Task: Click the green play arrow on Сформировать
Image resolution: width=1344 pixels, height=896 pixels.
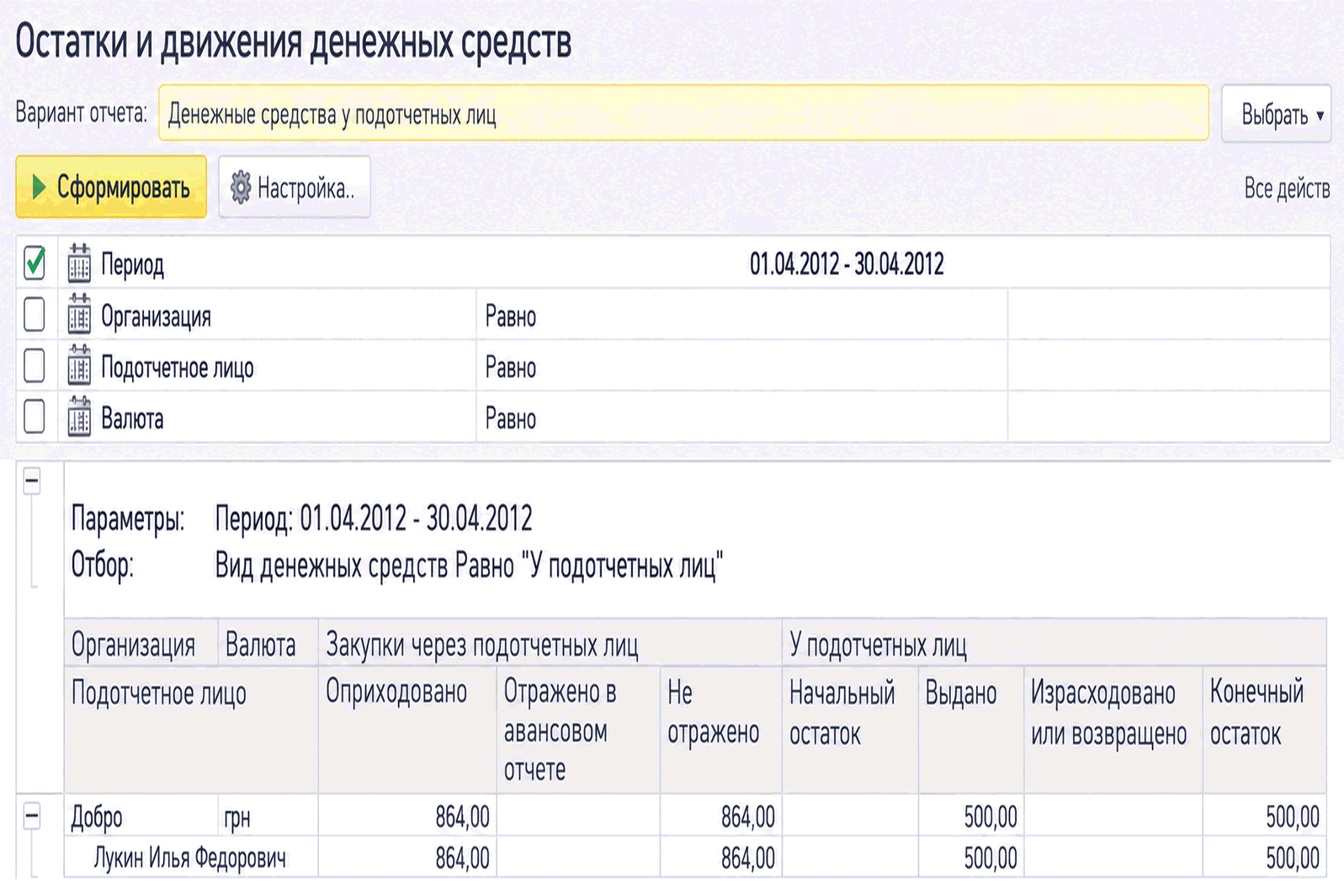Action: point(38,187)
